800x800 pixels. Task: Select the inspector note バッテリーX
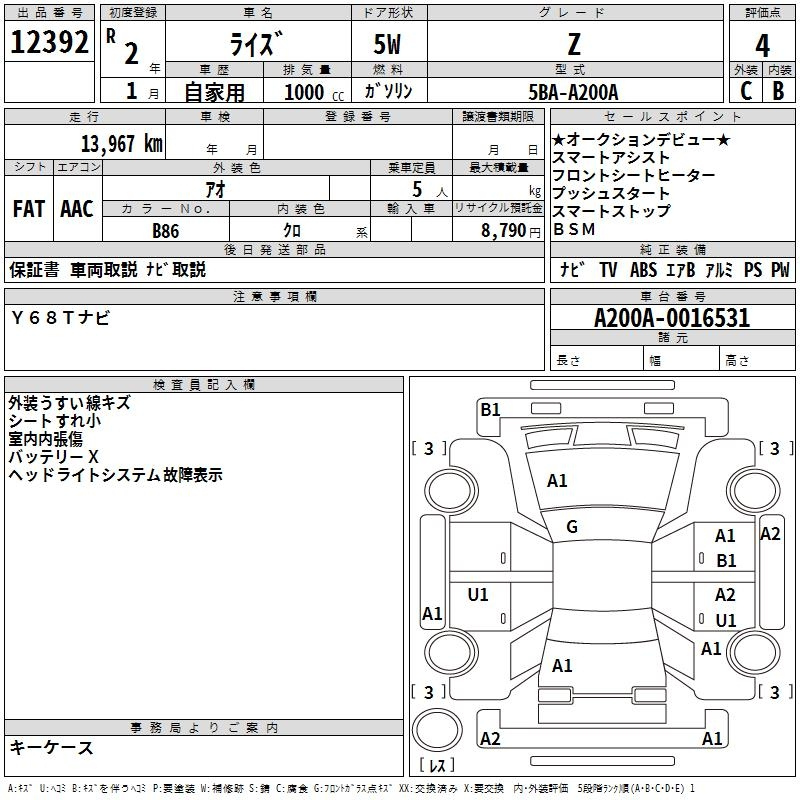pyautogui.click(x=53, y=457)
